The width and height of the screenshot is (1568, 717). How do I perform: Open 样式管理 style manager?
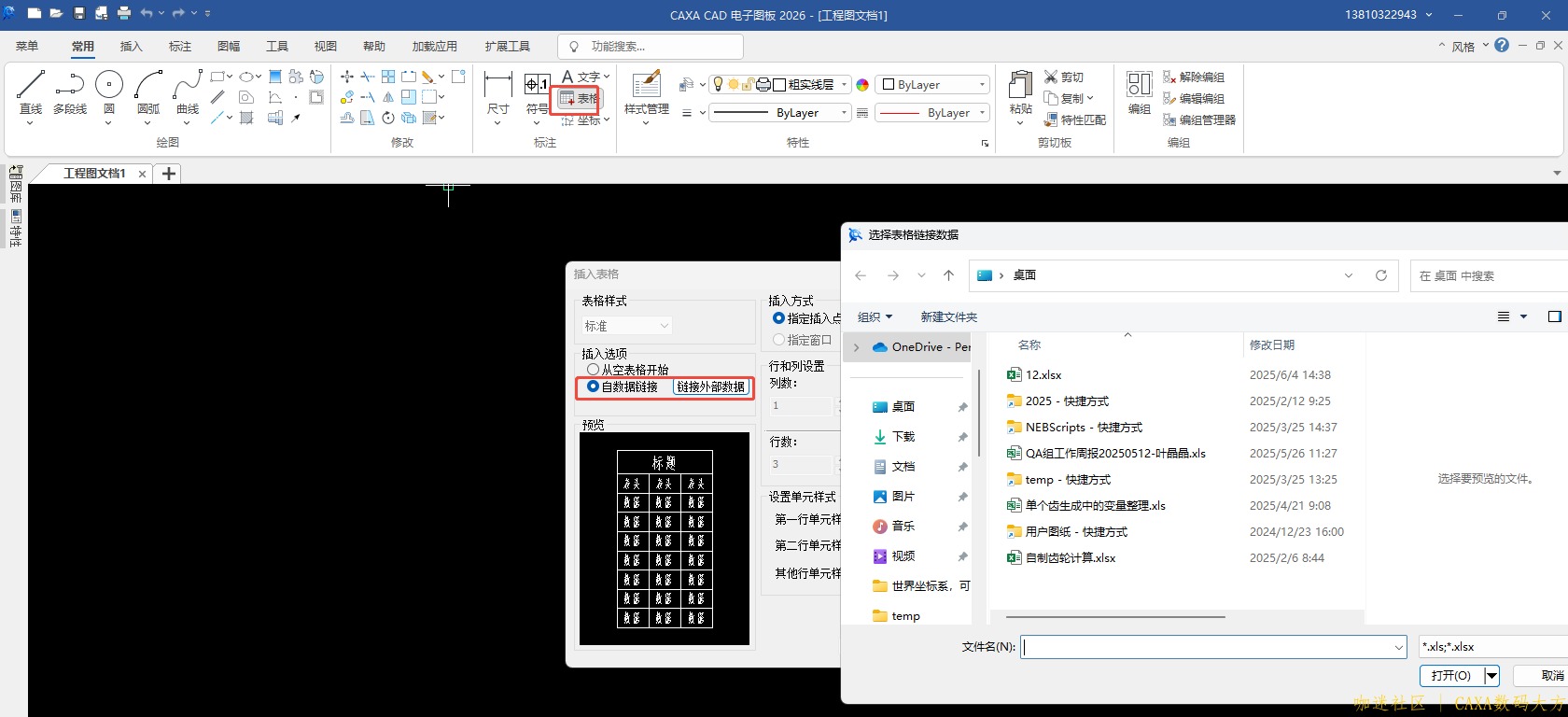(x=646, y=86)
